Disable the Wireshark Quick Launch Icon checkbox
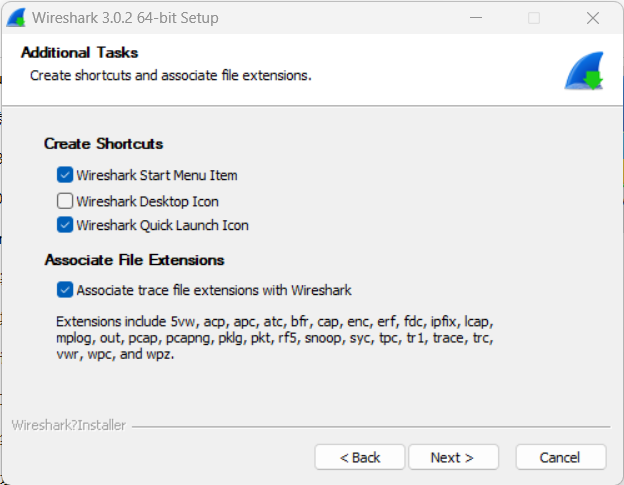The image size is (624, 485). point(66,225)
